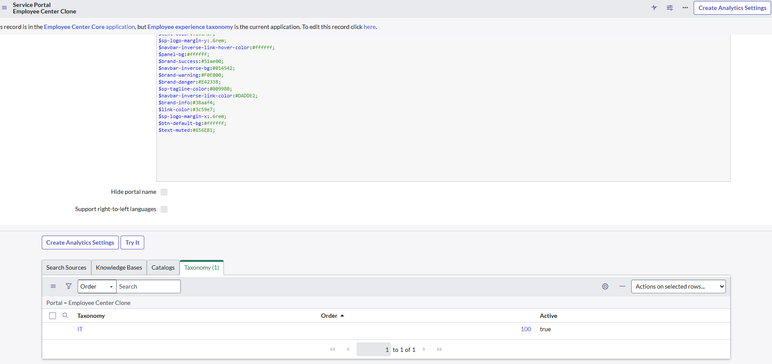Open the Order search field dropdown
The width and height of the screenshot is (772, 364).
97,286
